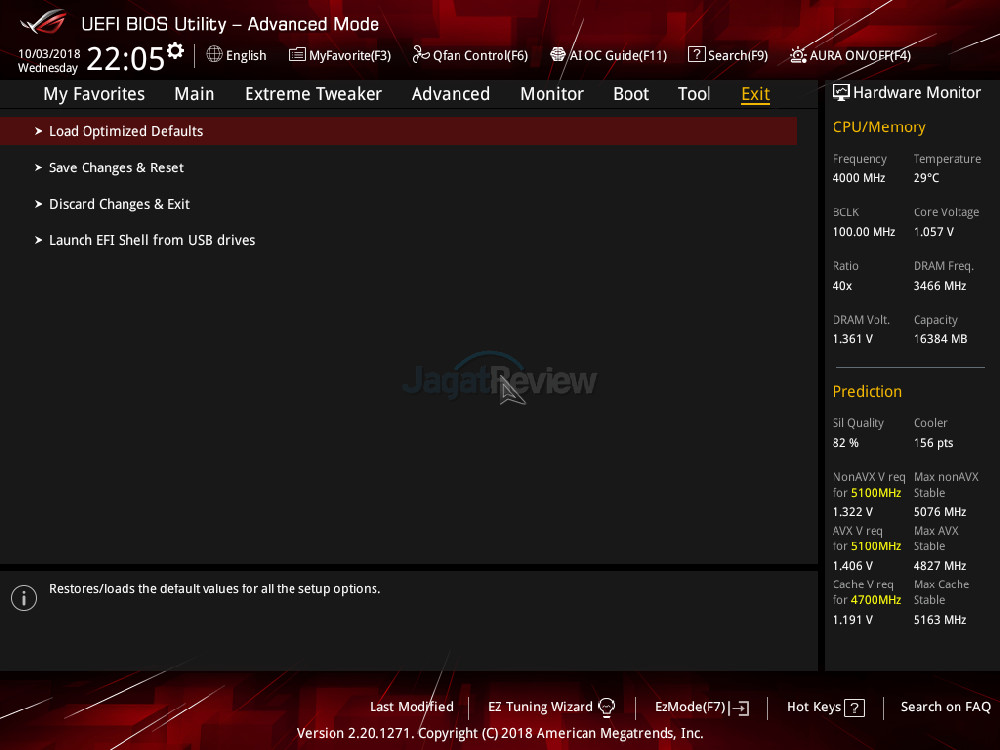Viewport: 1000px width, 750px height.
Task: Click the 1.057 V core voltage value
Action: pyautogui.click(x=934, y=232)
